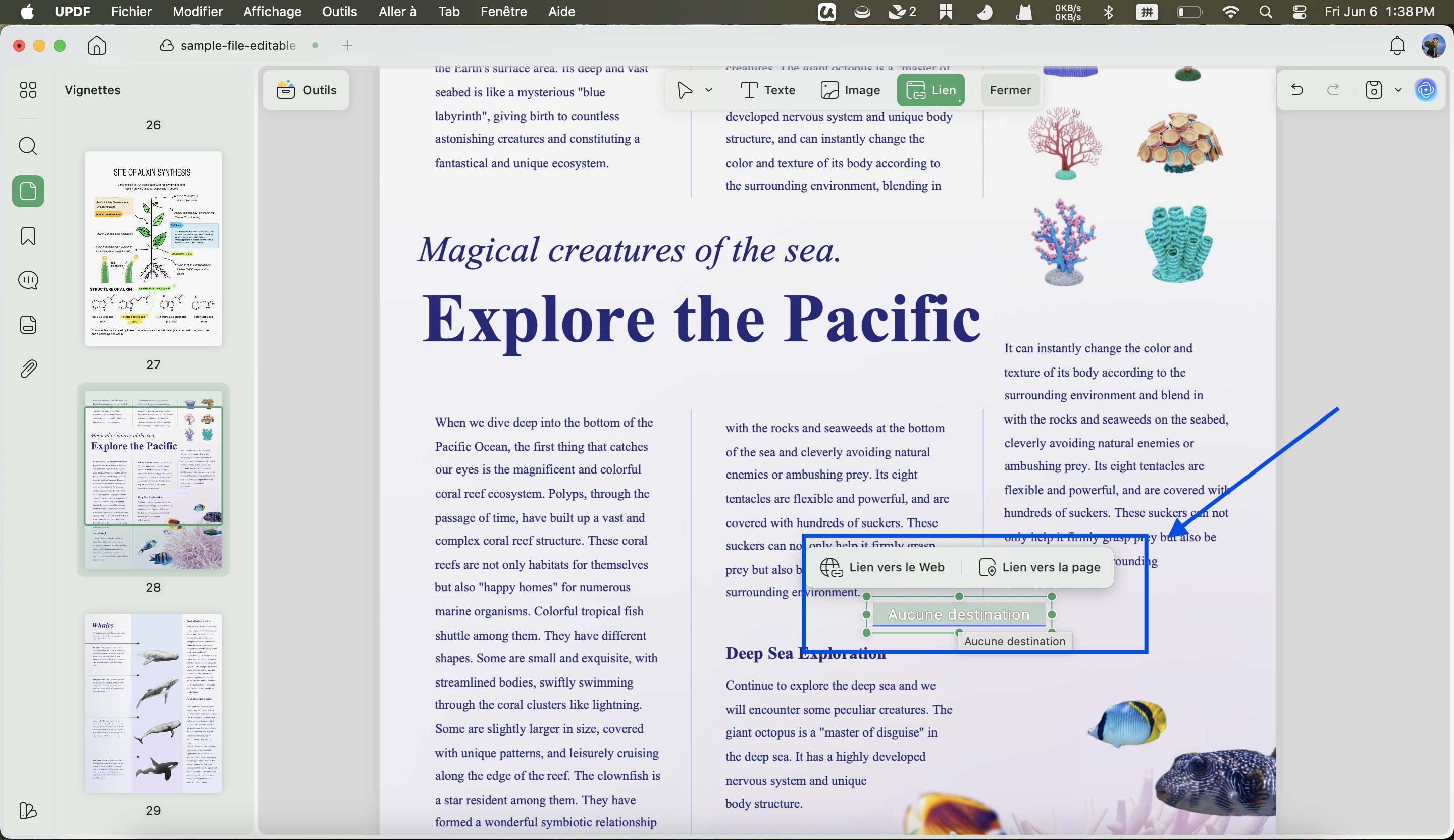Open macOS Control Center

pyautogui.click(x=1300, y=12)
